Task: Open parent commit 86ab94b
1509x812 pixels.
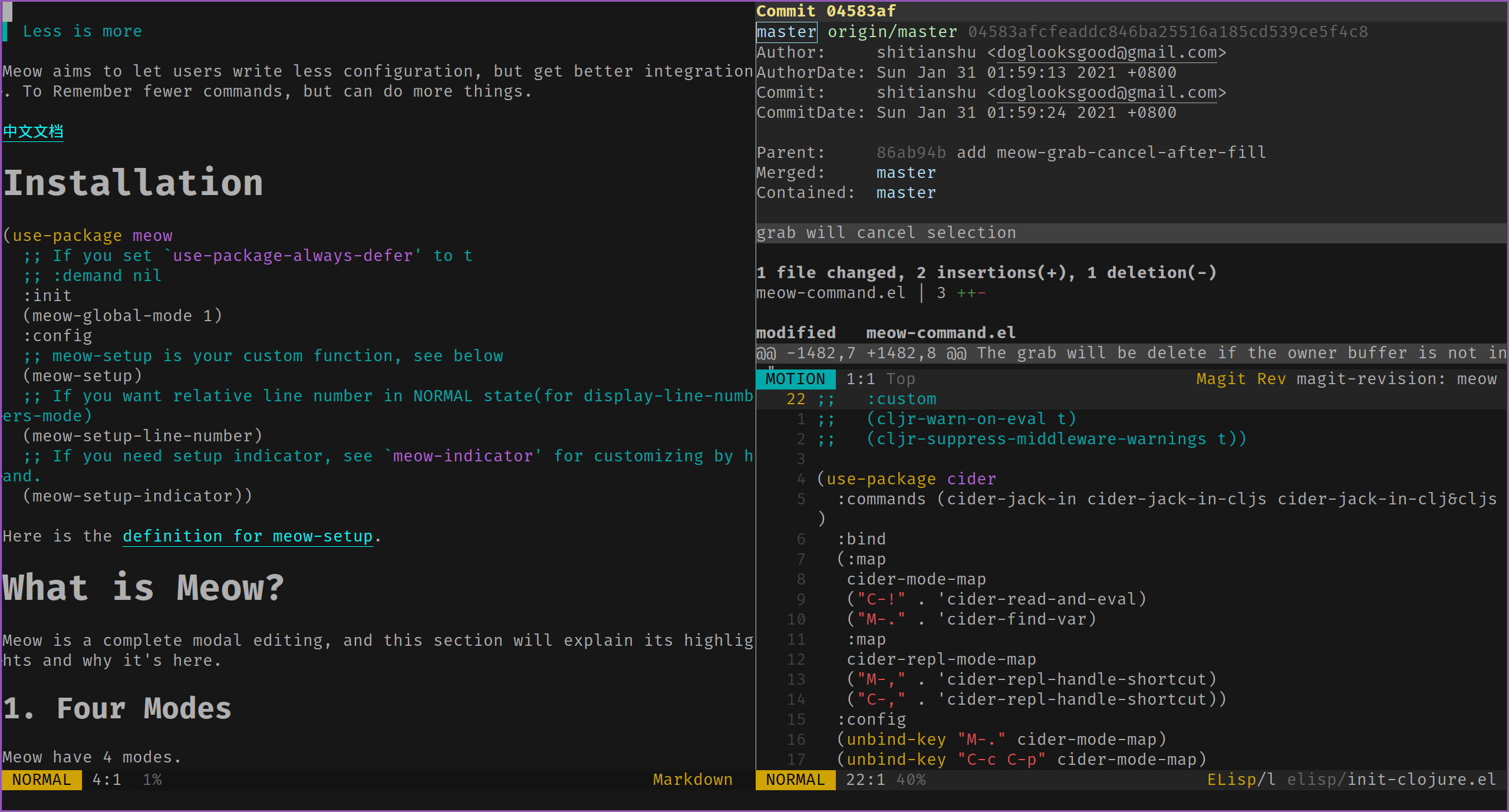Action: pyautogui.click(x=911, y=153)
